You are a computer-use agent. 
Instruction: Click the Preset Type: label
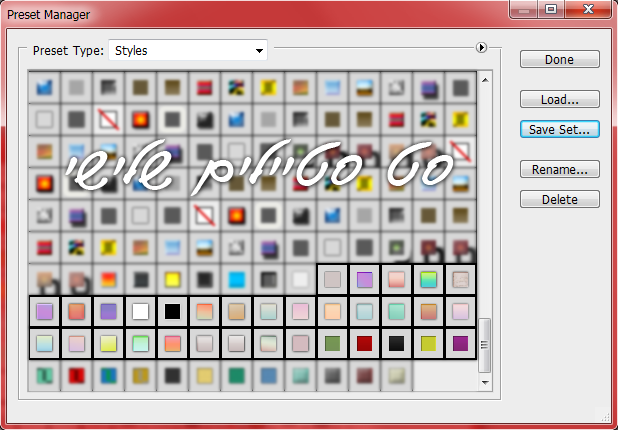pos(68,50)
